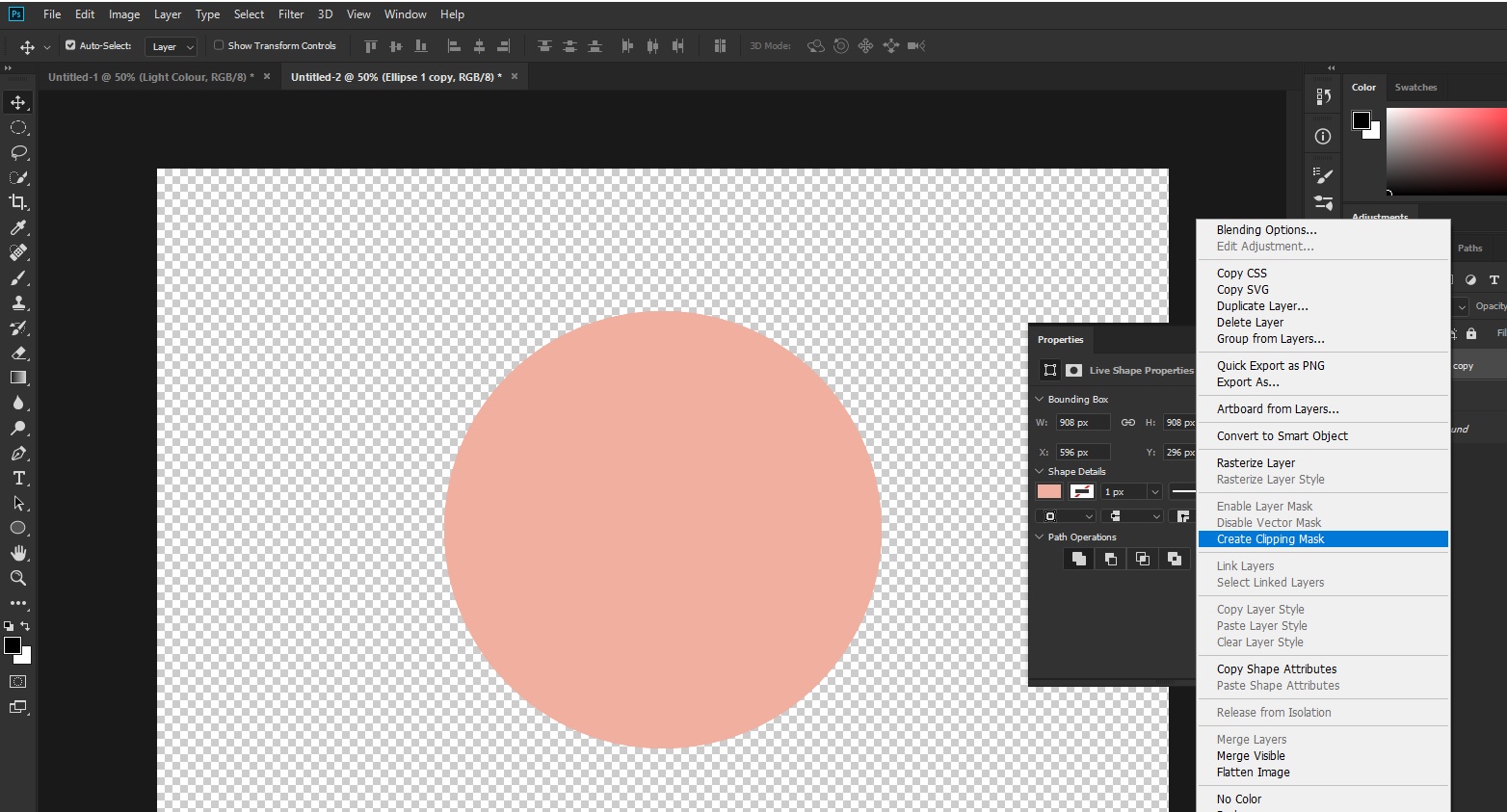Toggle the Auto-Select checkbox
Screen dimensions: 1507x812
click(70, 45)
